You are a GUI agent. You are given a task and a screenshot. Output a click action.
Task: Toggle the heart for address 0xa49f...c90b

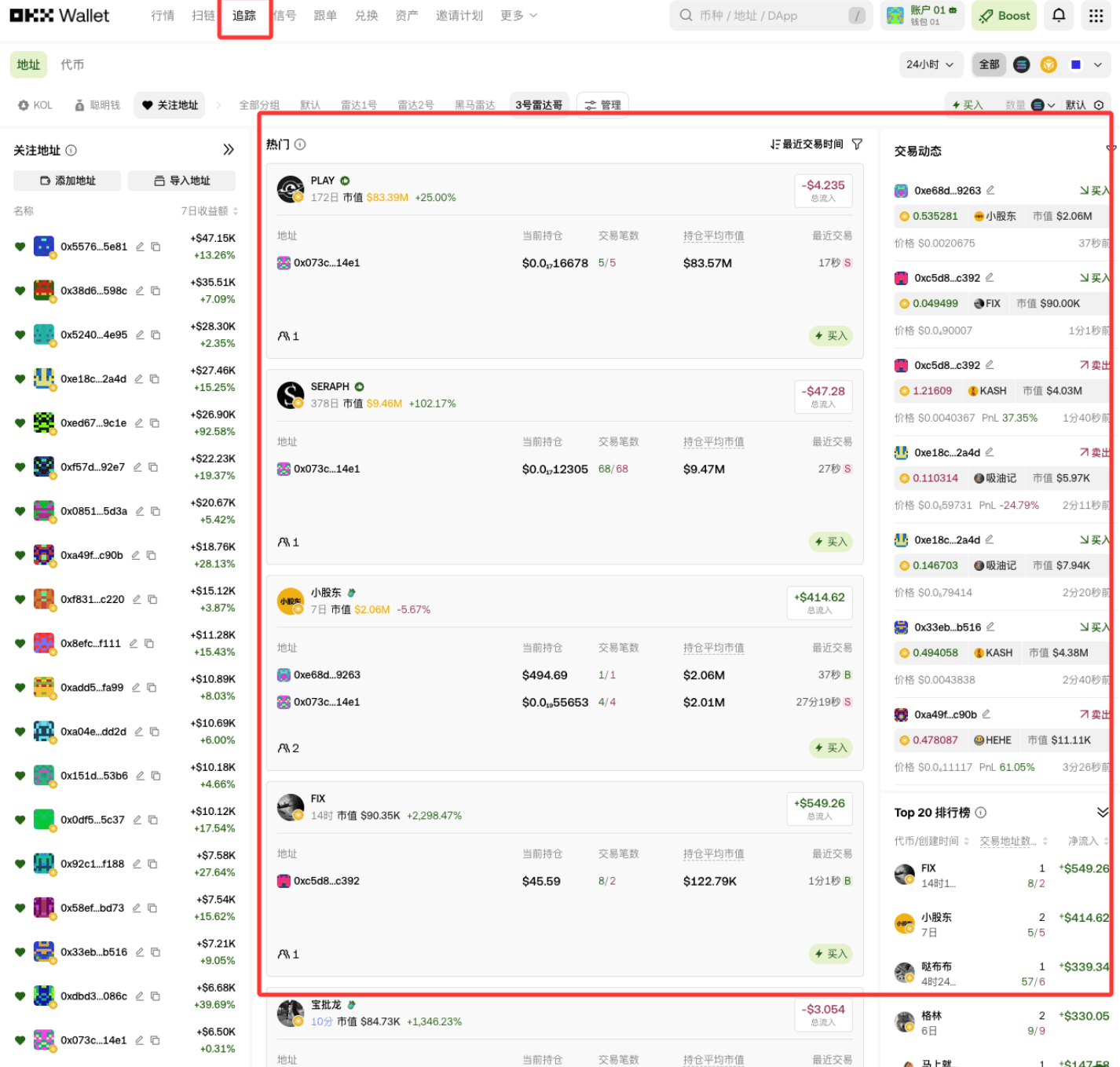20,555
